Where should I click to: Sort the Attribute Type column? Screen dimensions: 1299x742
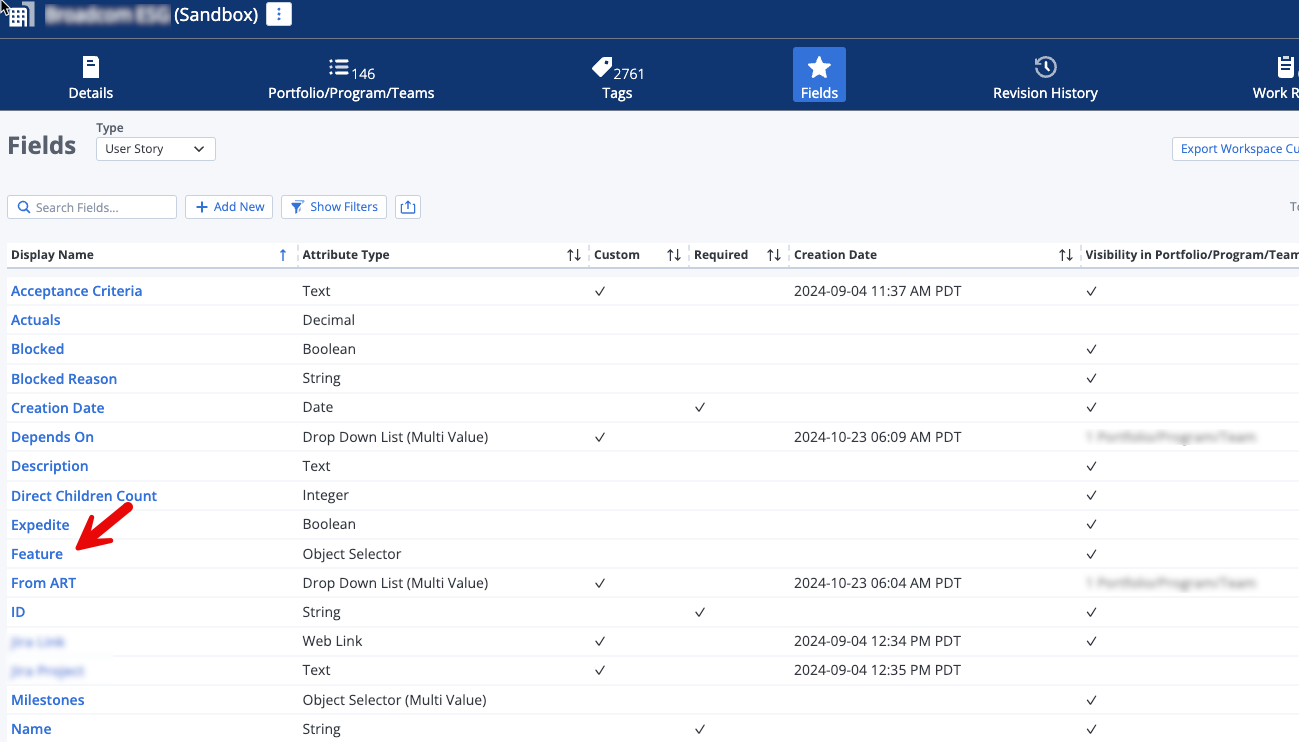(x=573, y=255)
